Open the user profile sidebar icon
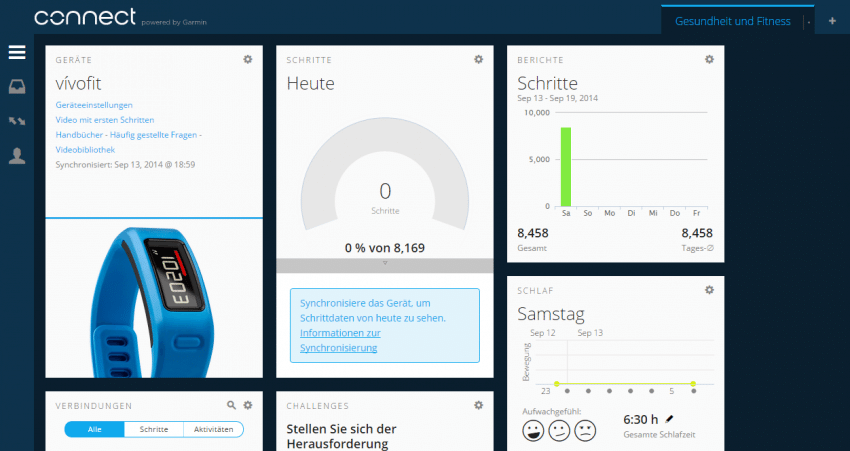 click(x=17, y=155)
